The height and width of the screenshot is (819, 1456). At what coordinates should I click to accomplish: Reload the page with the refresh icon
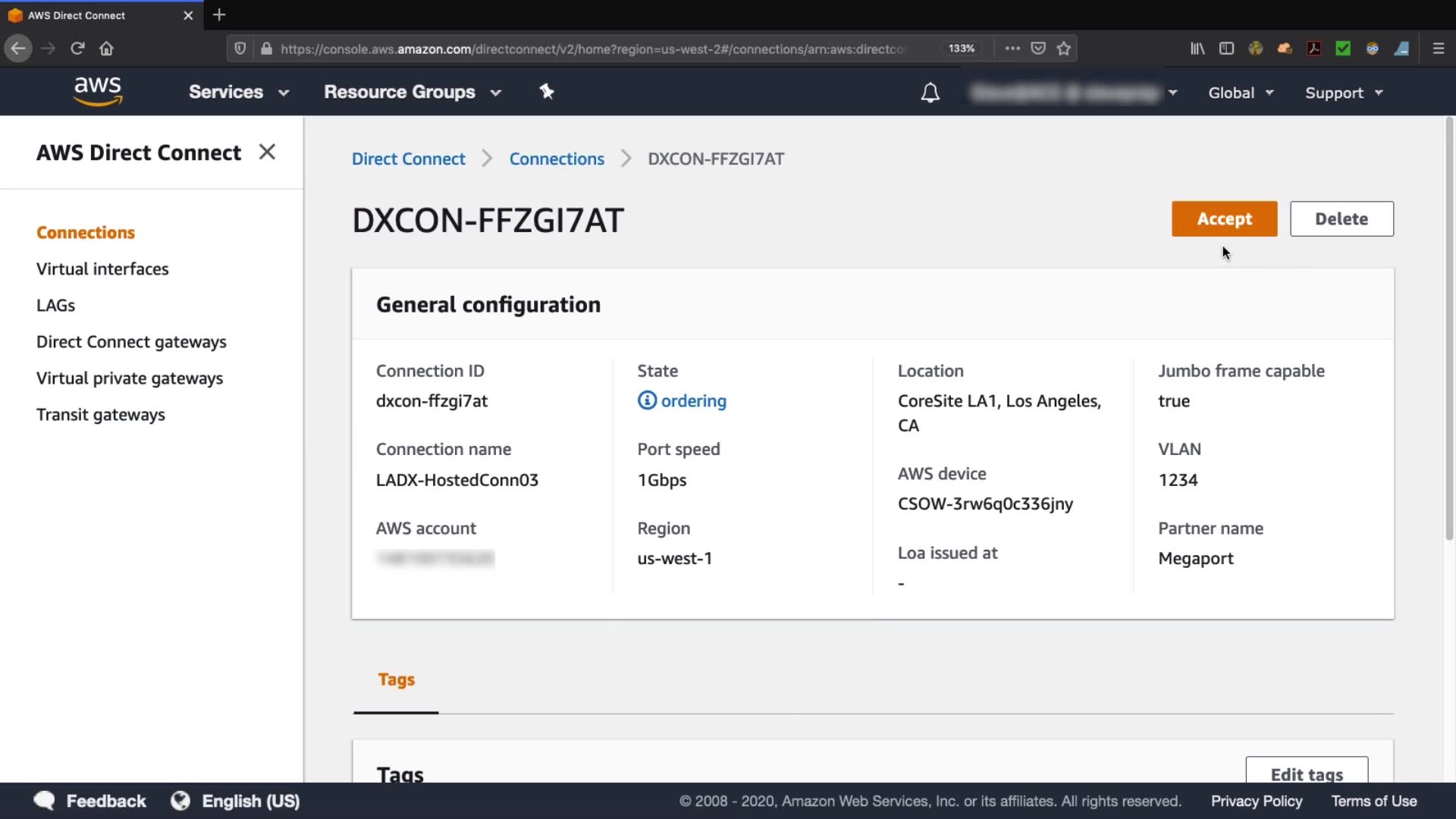click(77, 49)
